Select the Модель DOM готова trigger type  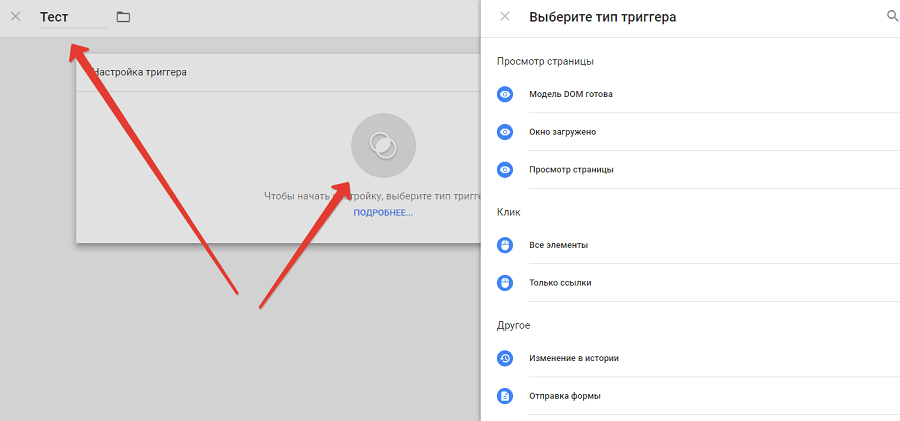[x=571, y=94]
